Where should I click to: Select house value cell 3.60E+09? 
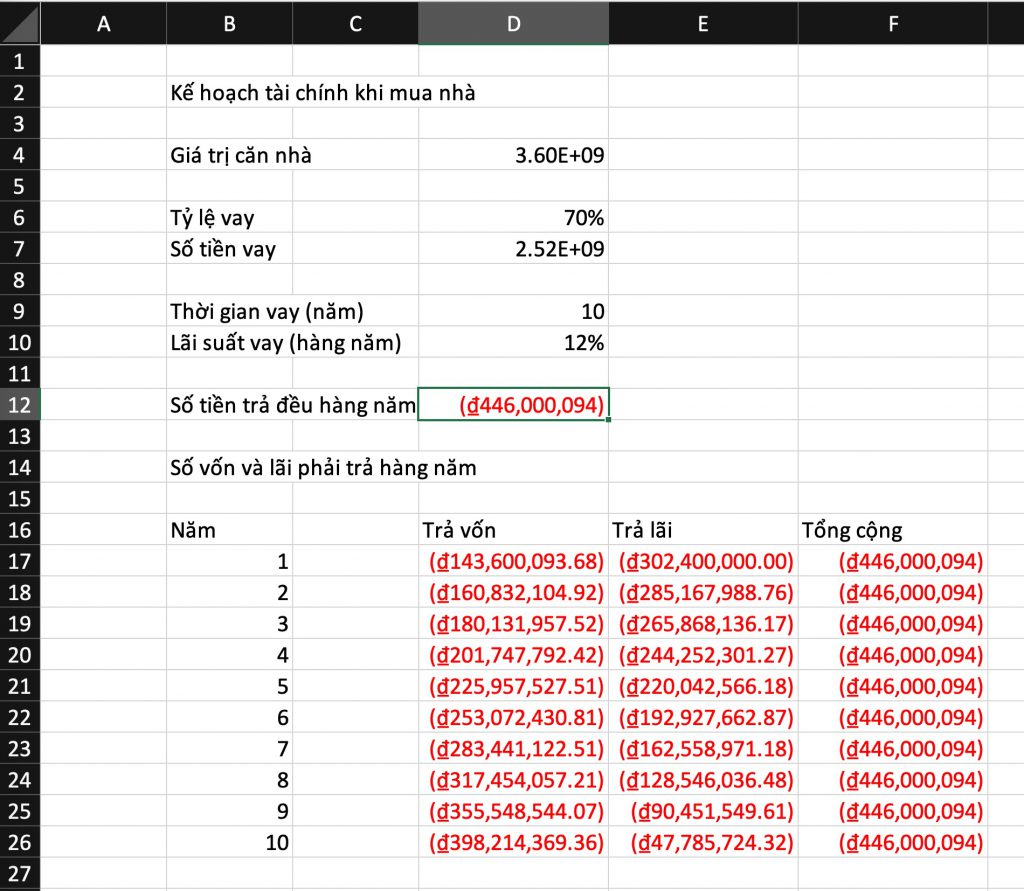pos(513,155)
